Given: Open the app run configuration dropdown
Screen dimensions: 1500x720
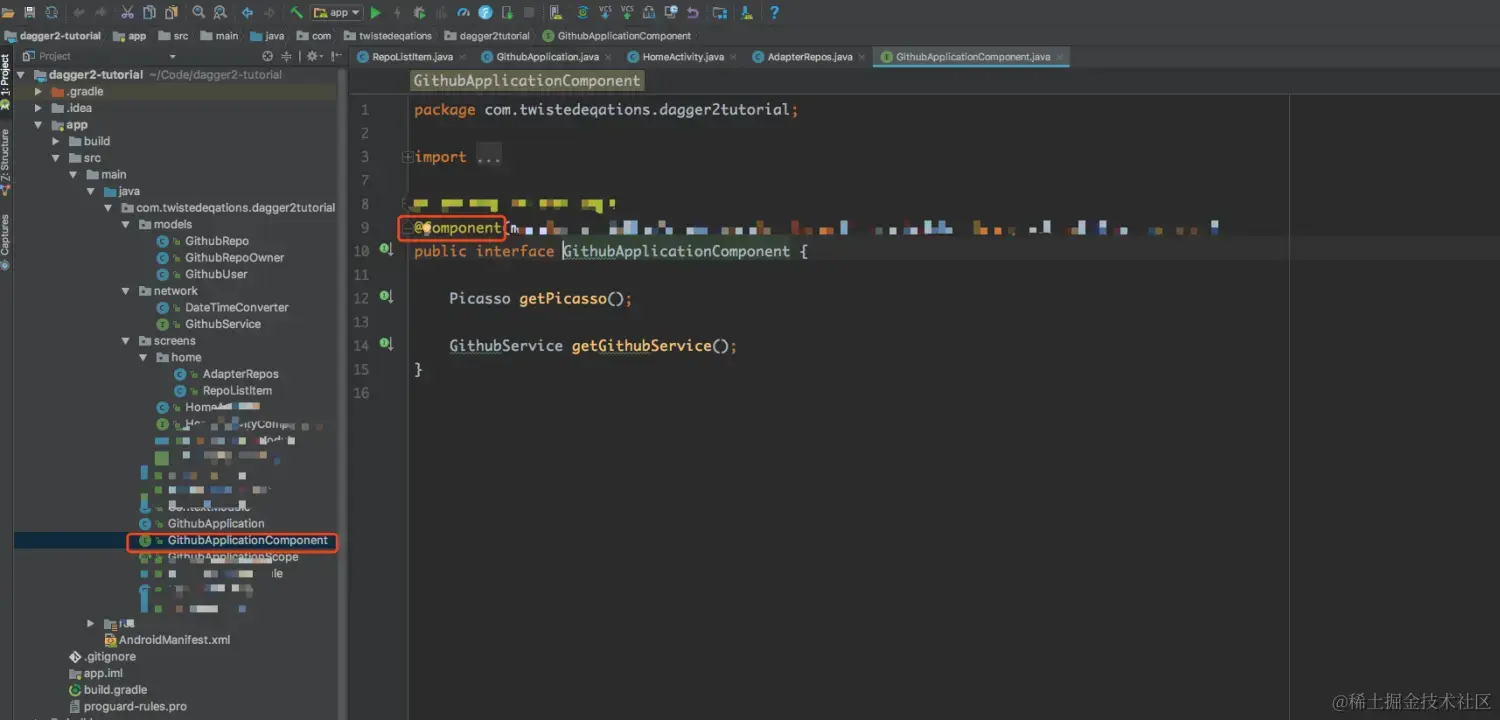Looking at the screenshot, I should (x=336, y=12).
